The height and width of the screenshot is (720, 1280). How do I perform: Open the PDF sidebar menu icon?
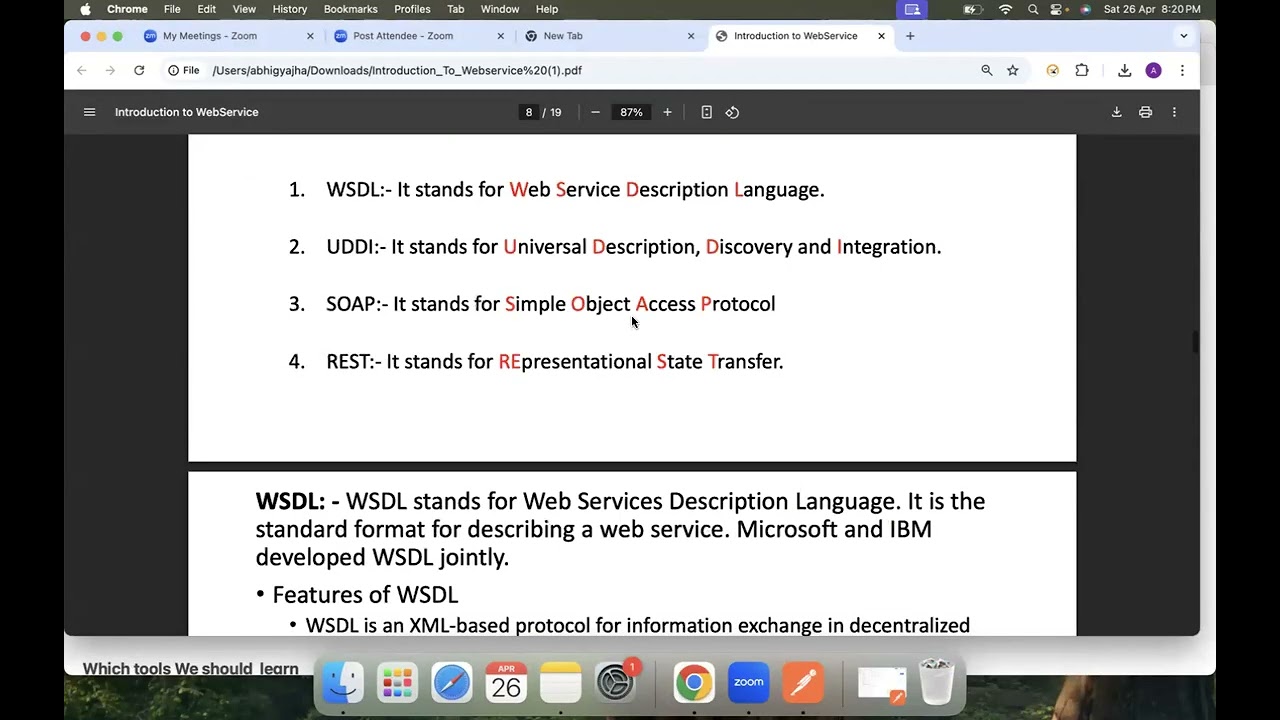coord(89,112)
